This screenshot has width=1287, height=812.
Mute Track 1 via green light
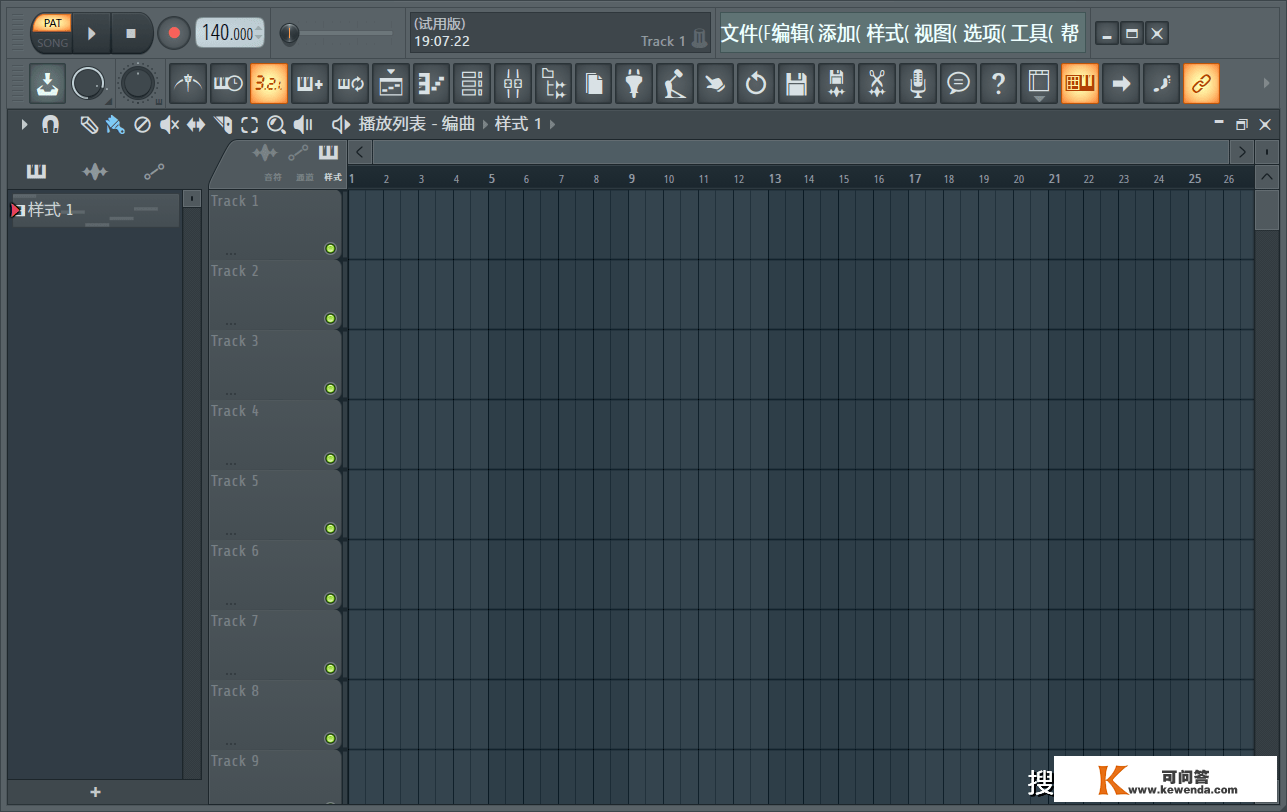click(x=331, y=248)
